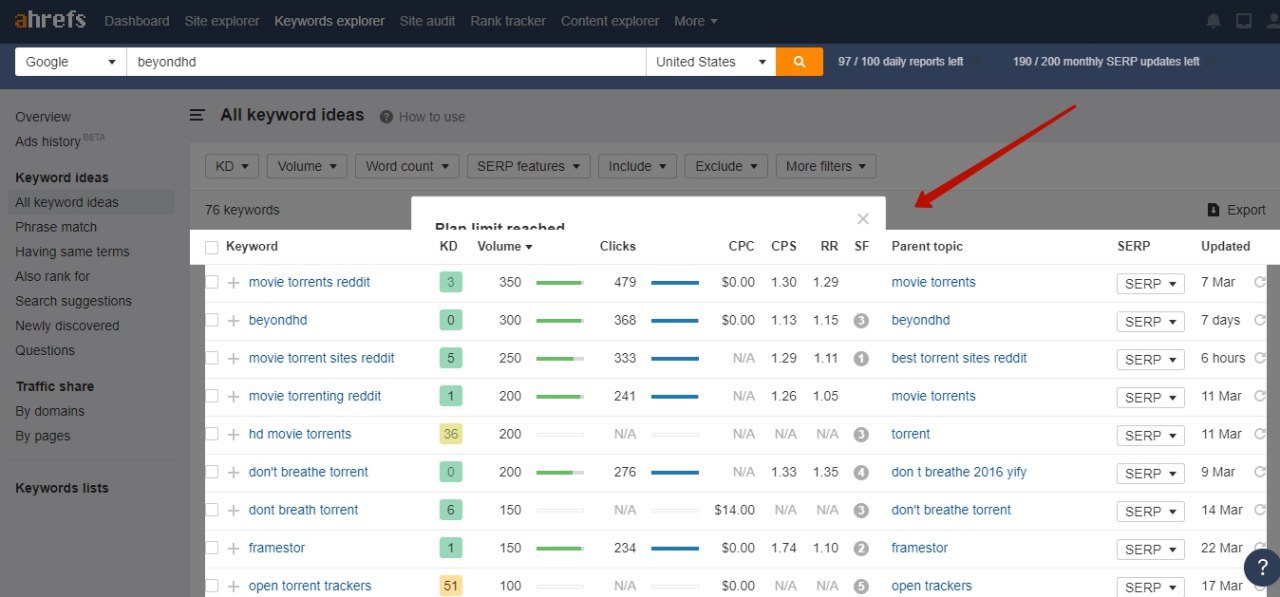The width and height of the screenshot is (1280, 597).
Task: Click the keyword search field containing beyondhd
Action: pyautogui.click(x=386, y=62)
